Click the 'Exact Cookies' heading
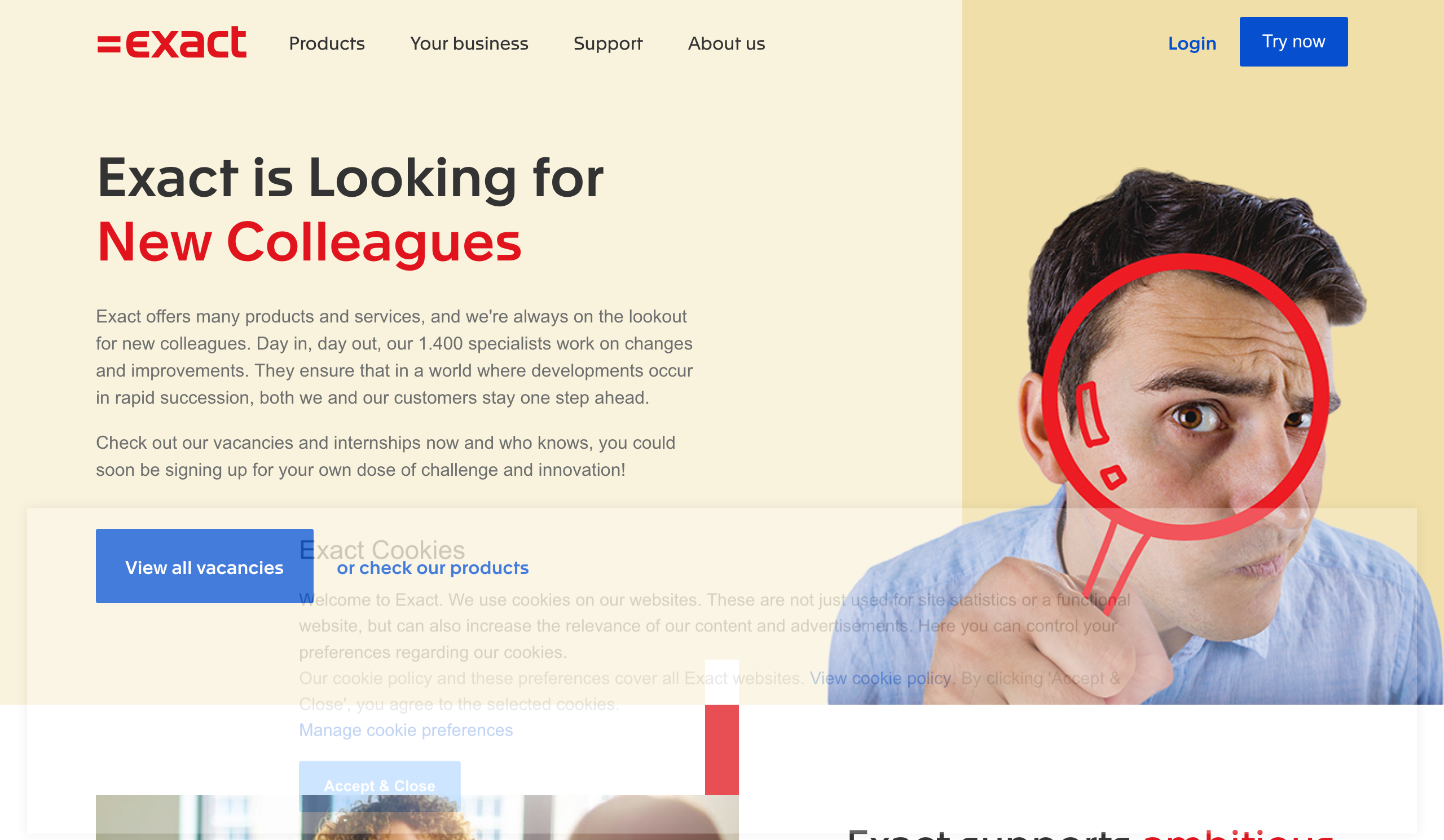The image size is (1444, 840). click(382, 550)
